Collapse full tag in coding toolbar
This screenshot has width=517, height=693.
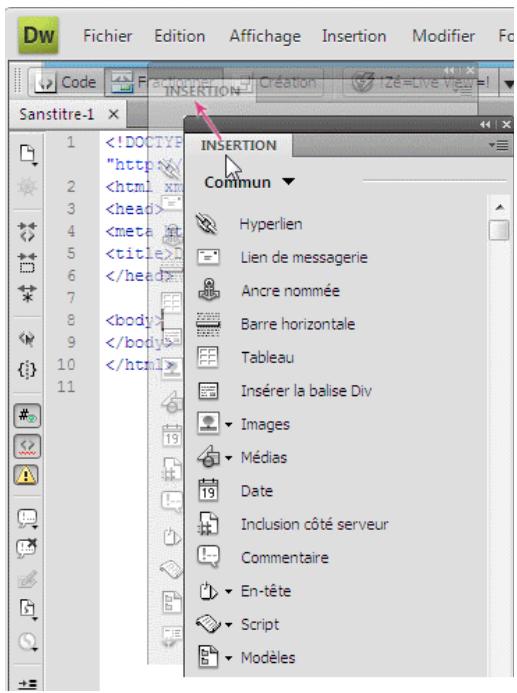(27, 232)
